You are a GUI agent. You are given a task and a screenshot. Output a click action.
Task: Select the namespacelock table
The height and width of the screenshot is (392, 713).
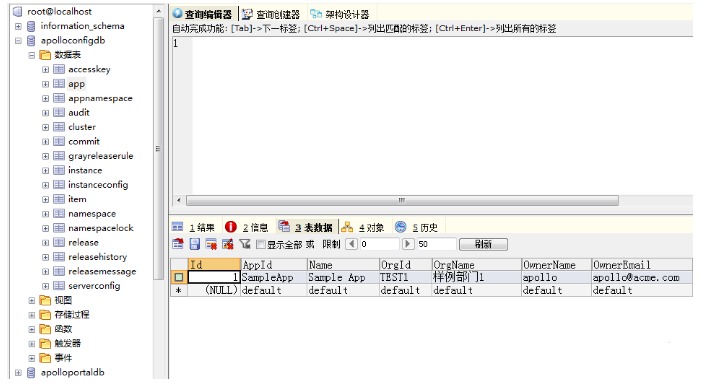click(x=100, y=228)
